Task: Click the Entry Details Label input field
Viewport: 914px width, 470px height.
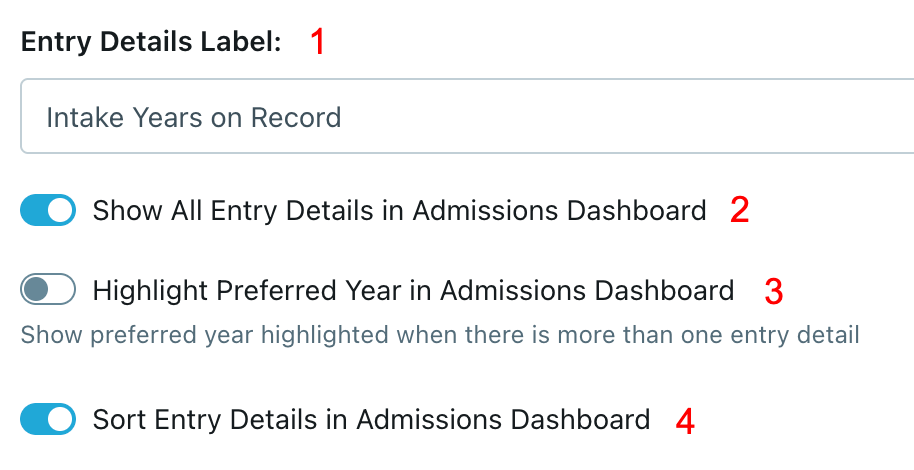Action: click(x=466, y=118)
